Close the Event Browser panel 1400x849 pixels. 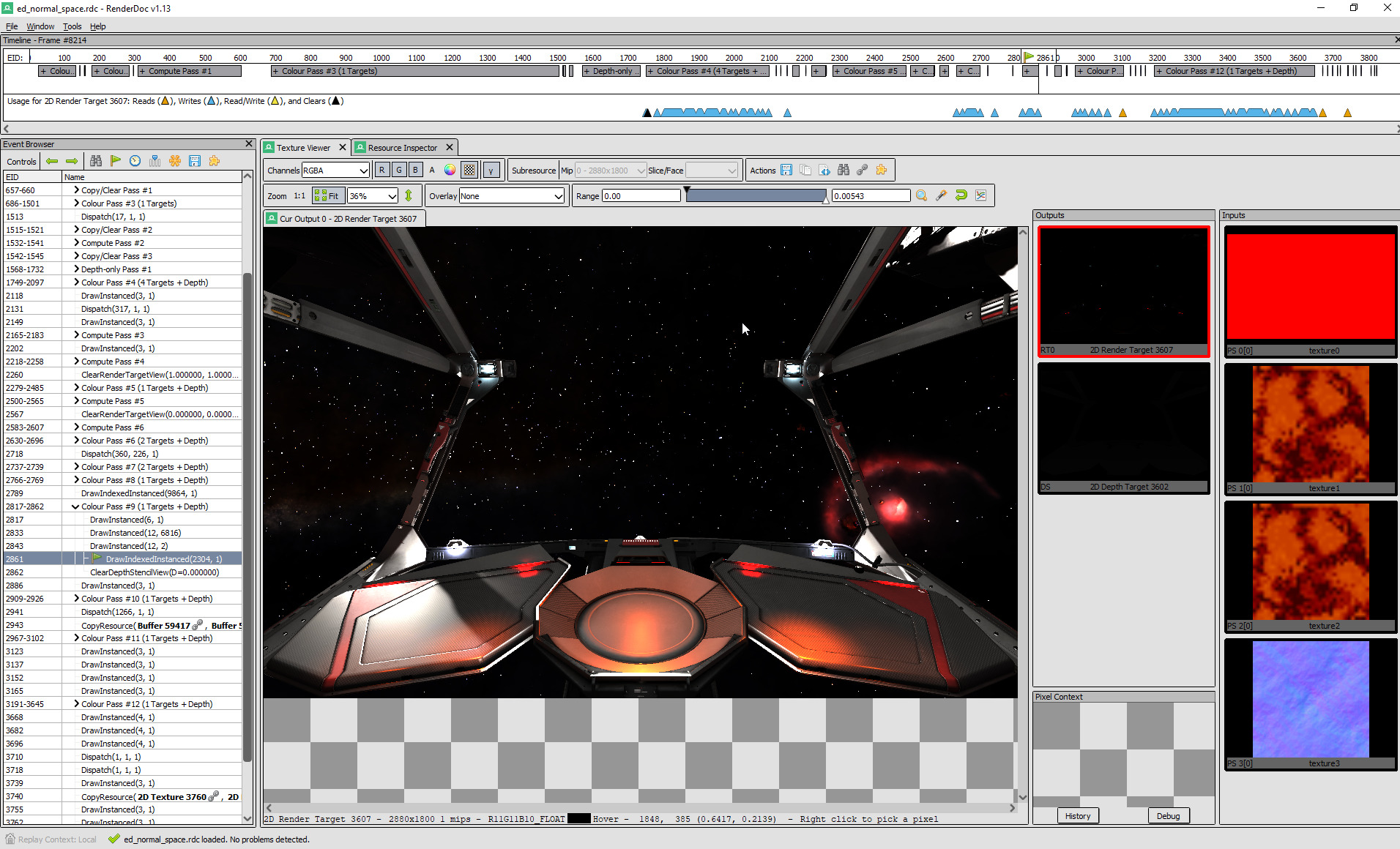coord(248,144)
